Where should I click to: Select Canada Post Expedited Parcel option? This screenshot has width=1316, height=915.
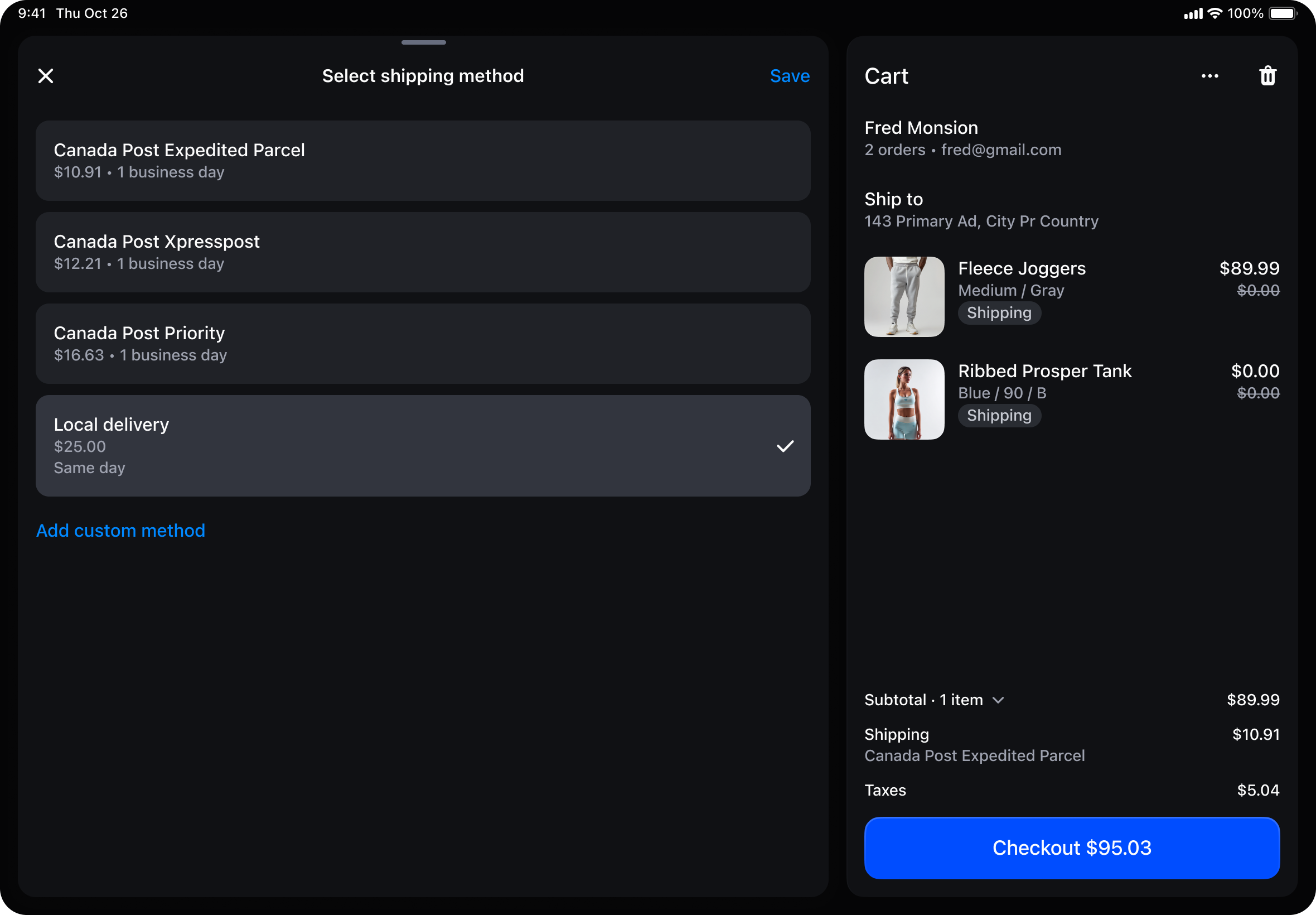pyautogui.click(x=423, y=161)
